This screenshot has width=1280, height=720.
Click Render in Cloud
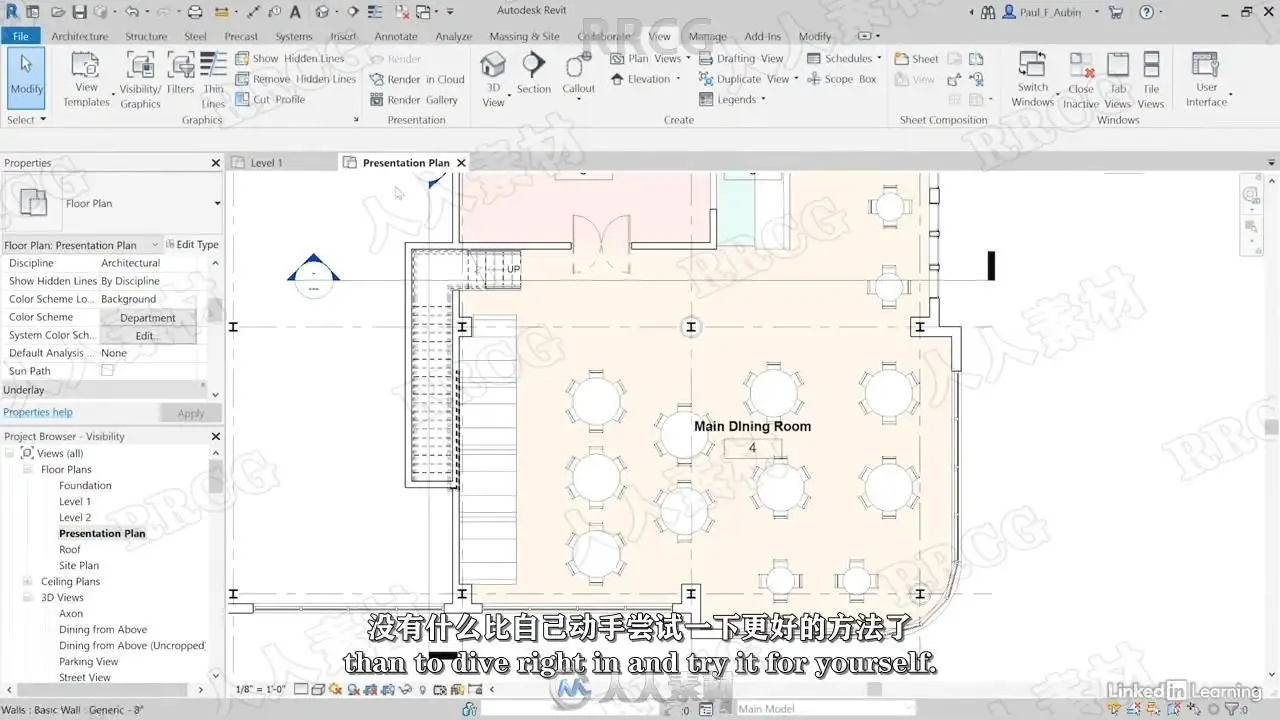[418, 79]
